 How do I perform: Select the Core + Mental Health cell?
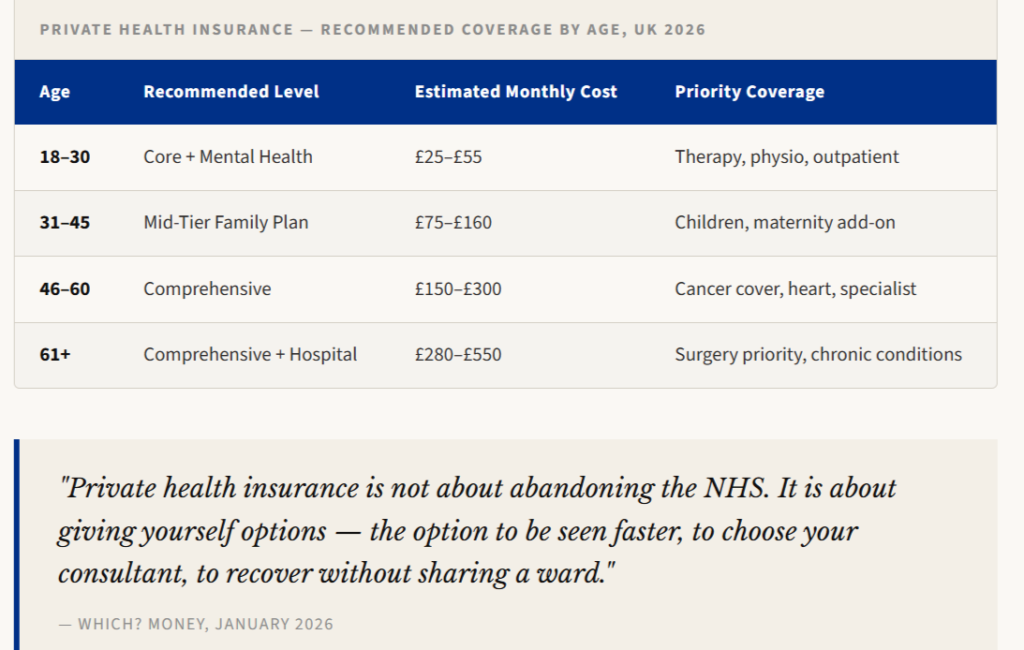pos(228,157)
